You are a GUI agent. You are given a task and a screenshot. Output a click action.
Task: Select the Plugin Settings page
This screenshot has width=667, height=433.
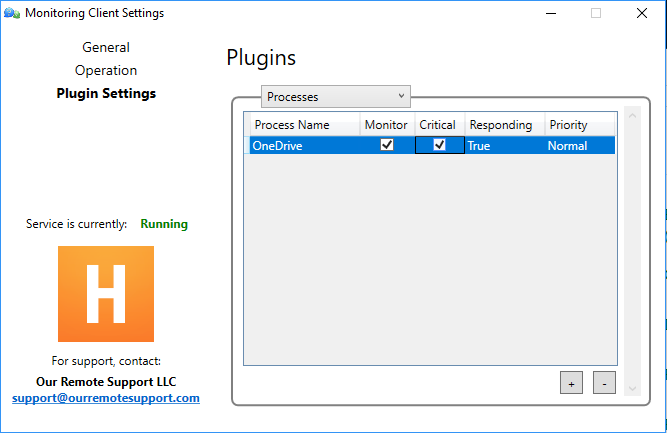point(106,93)
